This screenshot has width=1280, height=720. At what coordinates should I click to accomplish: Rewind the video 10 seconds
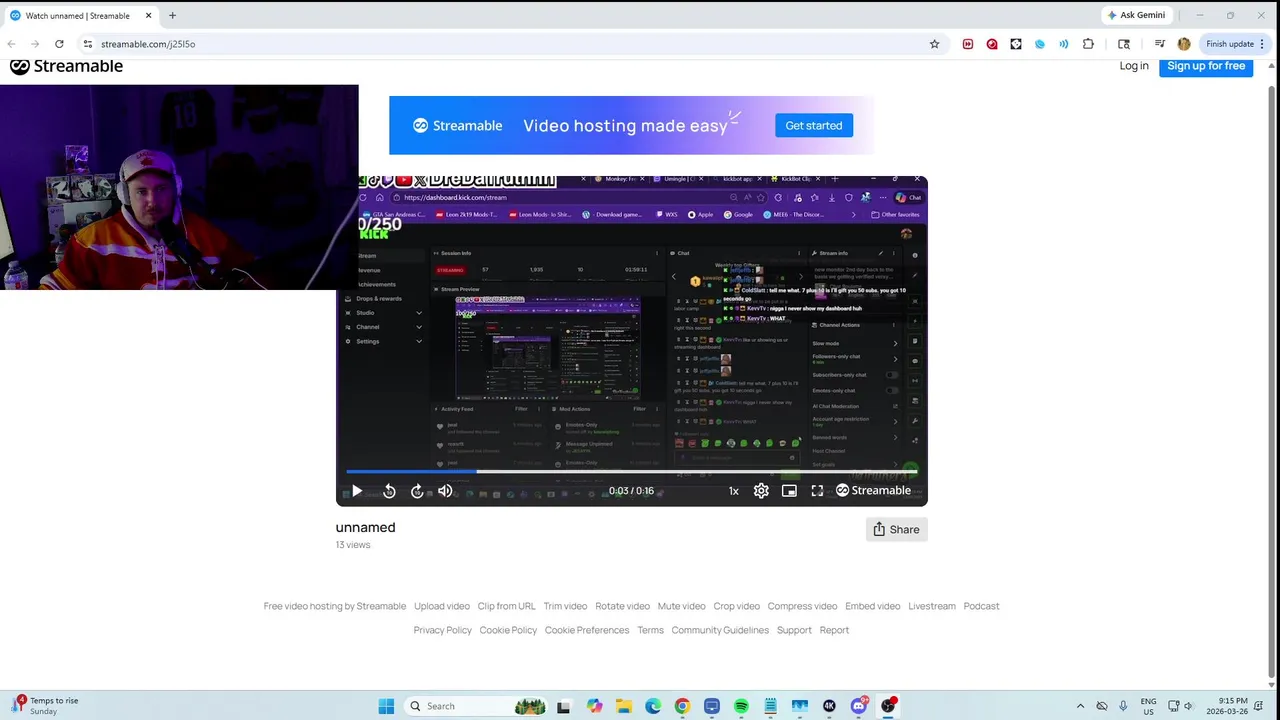[x=389, y=491]
